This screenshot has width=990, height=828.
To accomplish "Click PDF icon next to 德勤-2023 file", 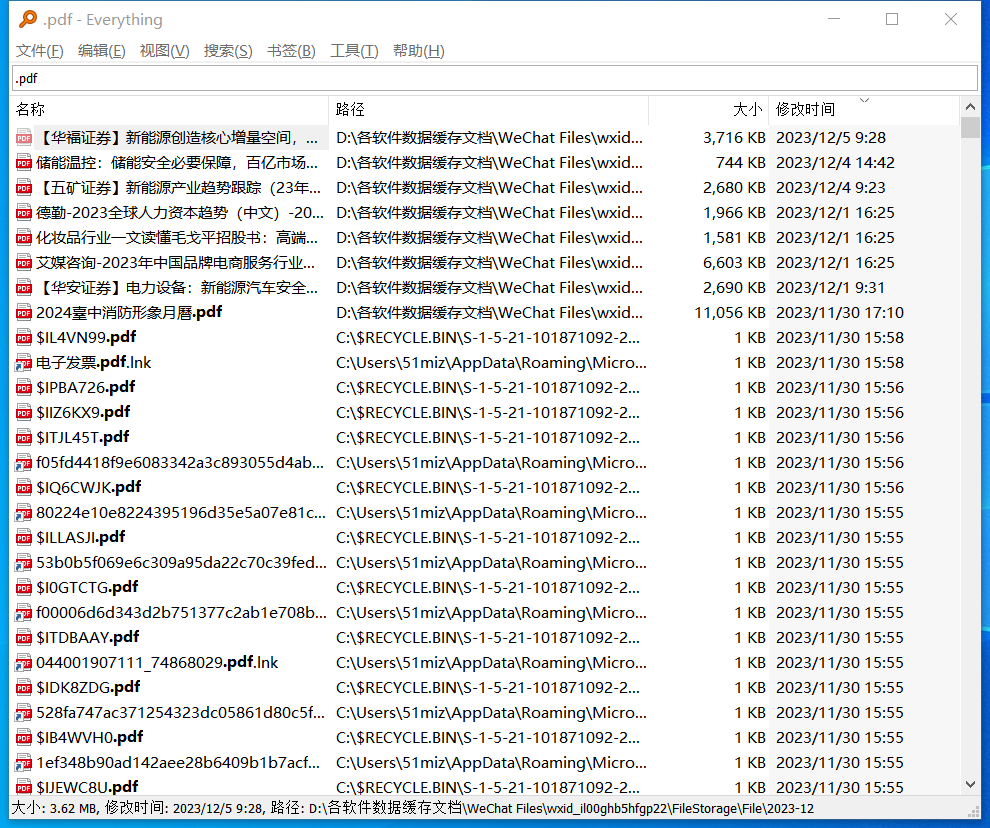I will coord(24,213).
